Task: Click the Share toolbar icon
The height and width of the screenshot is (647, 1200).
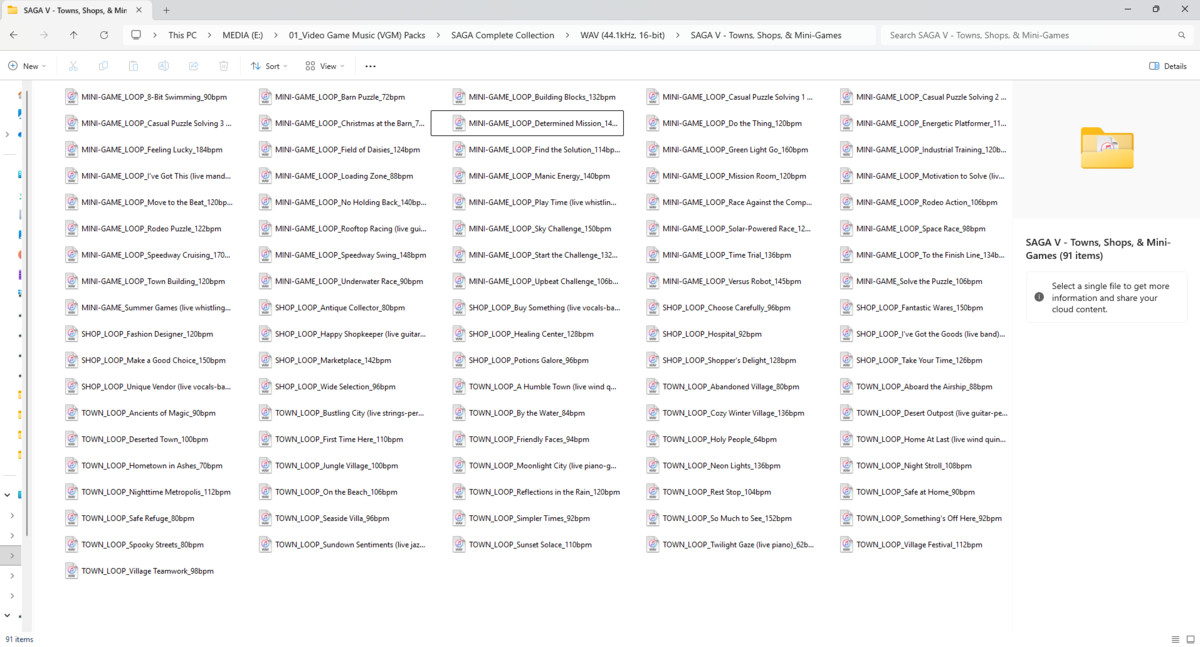Action: [194, 66]
